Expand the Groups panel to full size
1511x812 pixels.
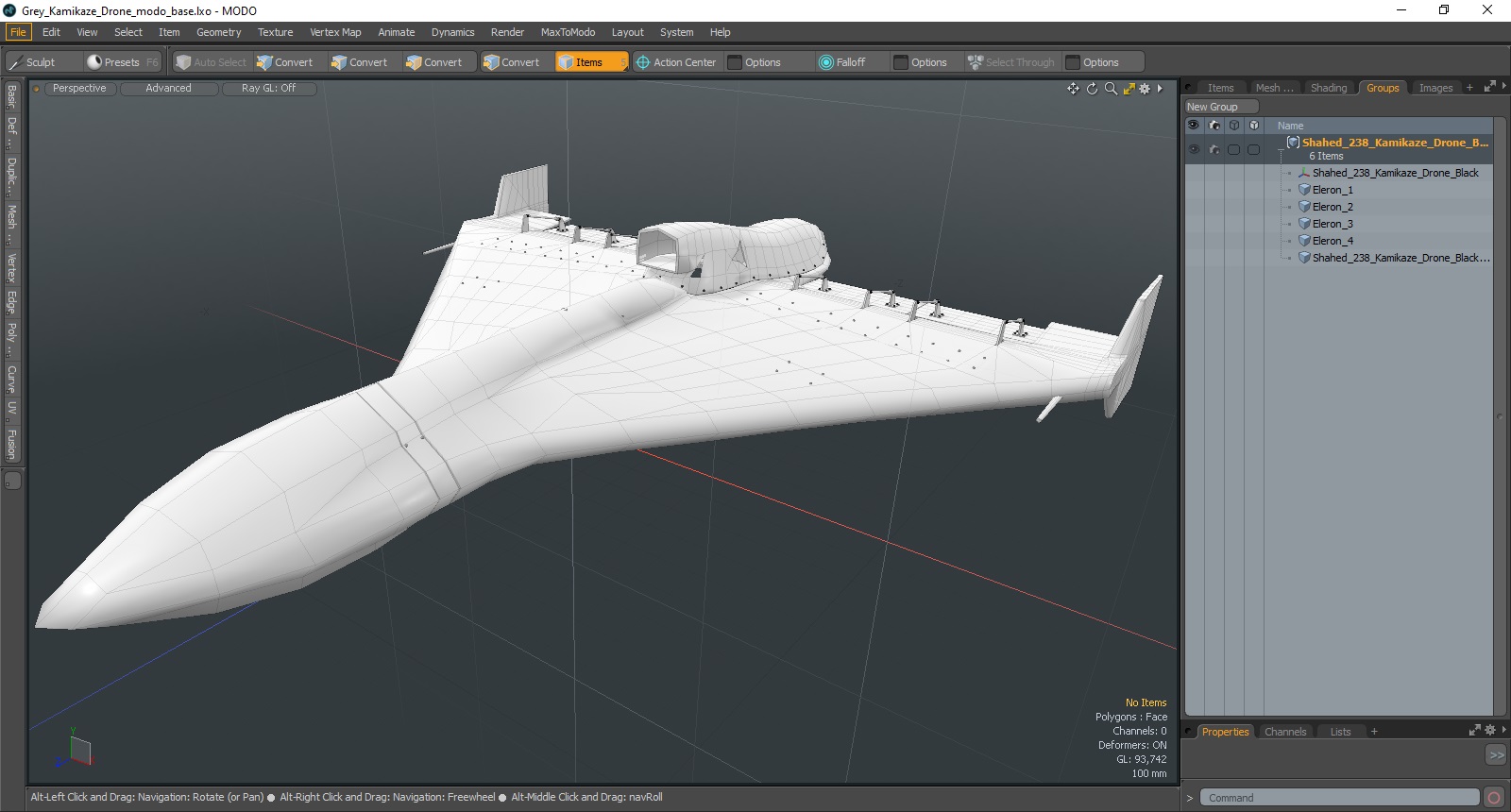click(1489, 87)
